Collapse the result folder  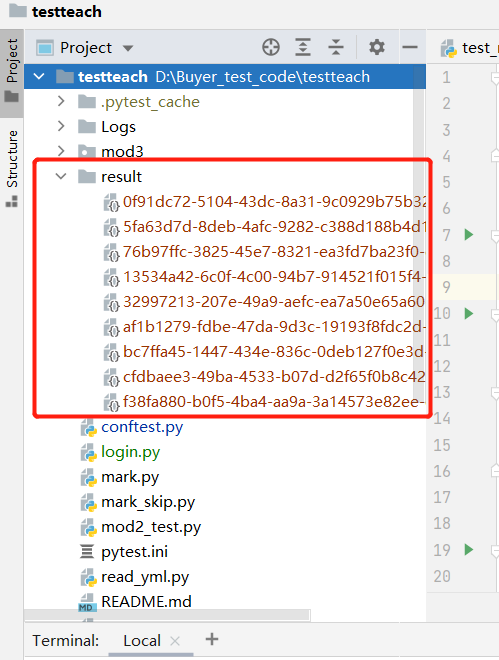tap(61, 176)
